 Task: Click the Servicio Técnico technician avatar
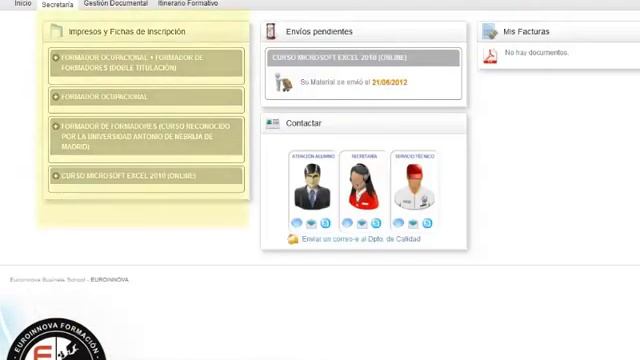[x=414, y=187]
